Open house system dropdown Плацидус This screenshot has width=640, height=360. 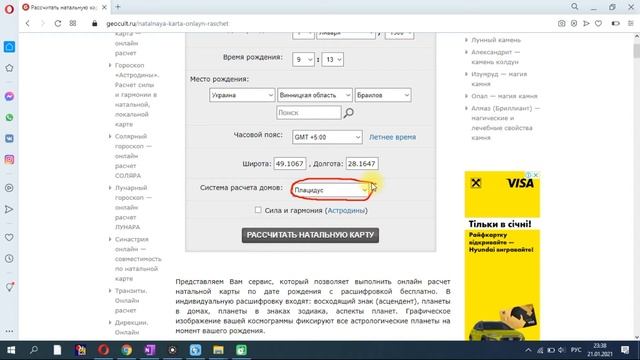point(330,190)
